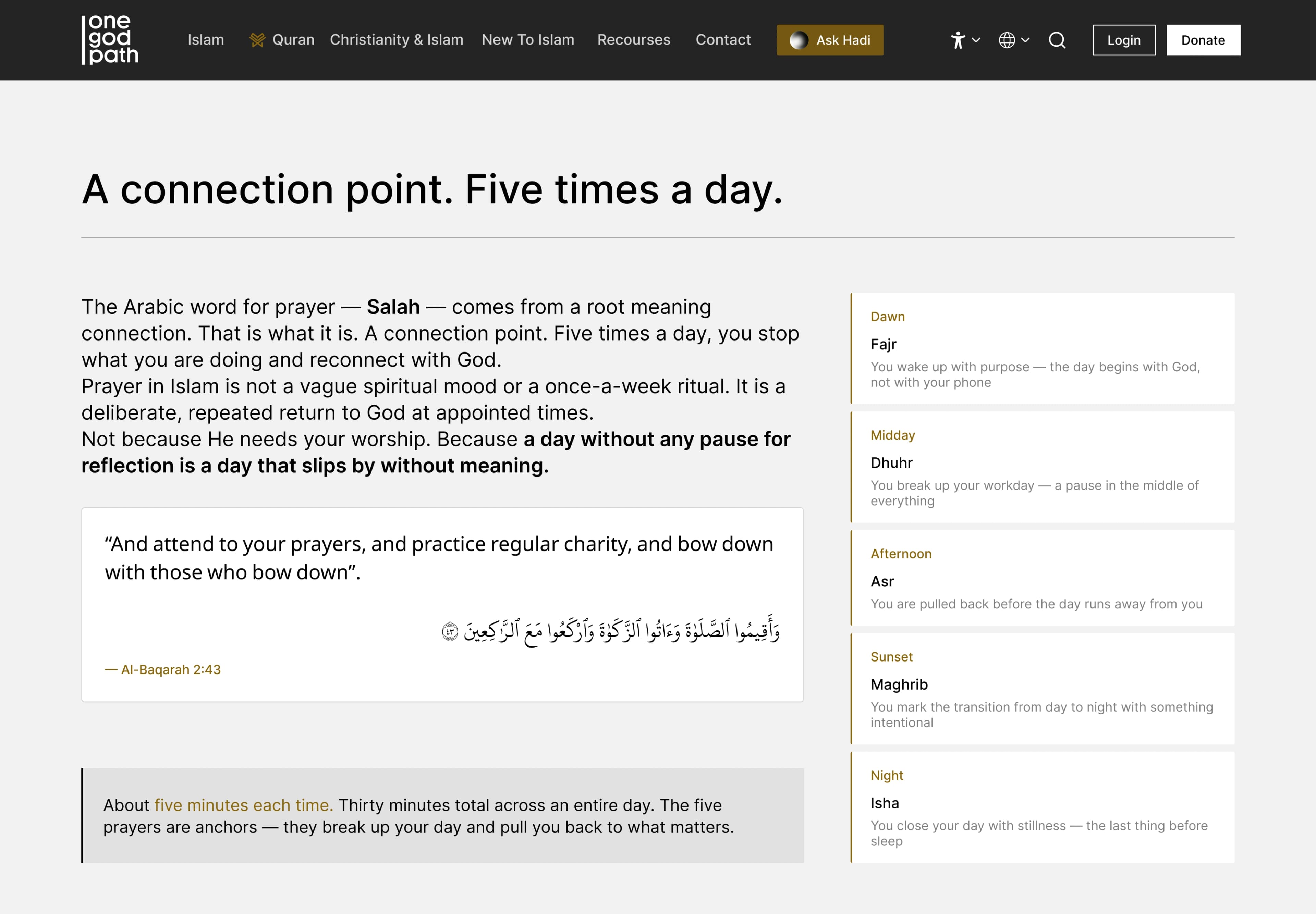The height and width of the screenshot is (914, 1316).
Task: Select the Fajr prayer card
Action: (x=1042, y=348)
